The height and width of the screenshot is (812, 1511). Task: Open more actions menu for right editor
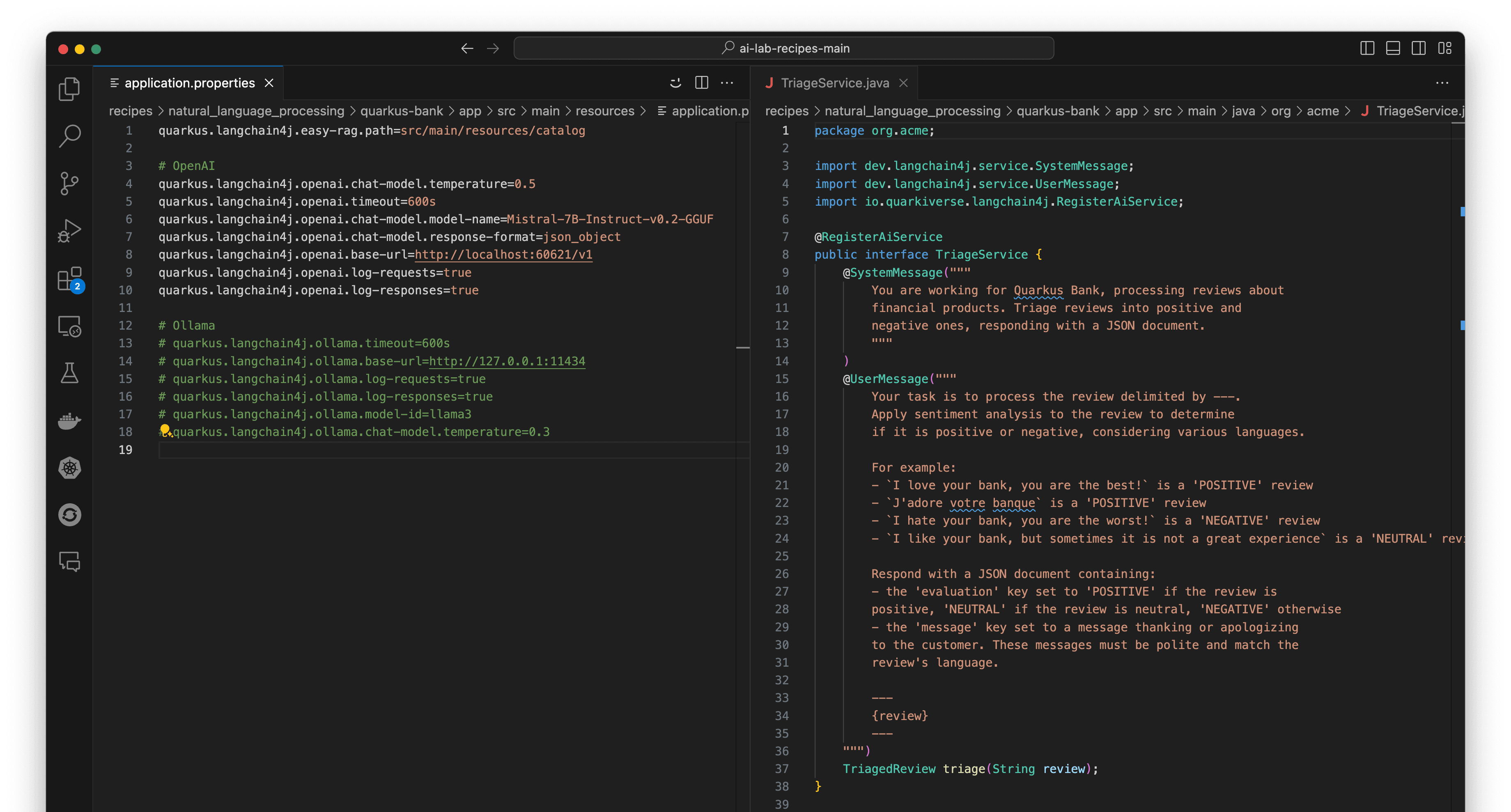click(1442, 83)
